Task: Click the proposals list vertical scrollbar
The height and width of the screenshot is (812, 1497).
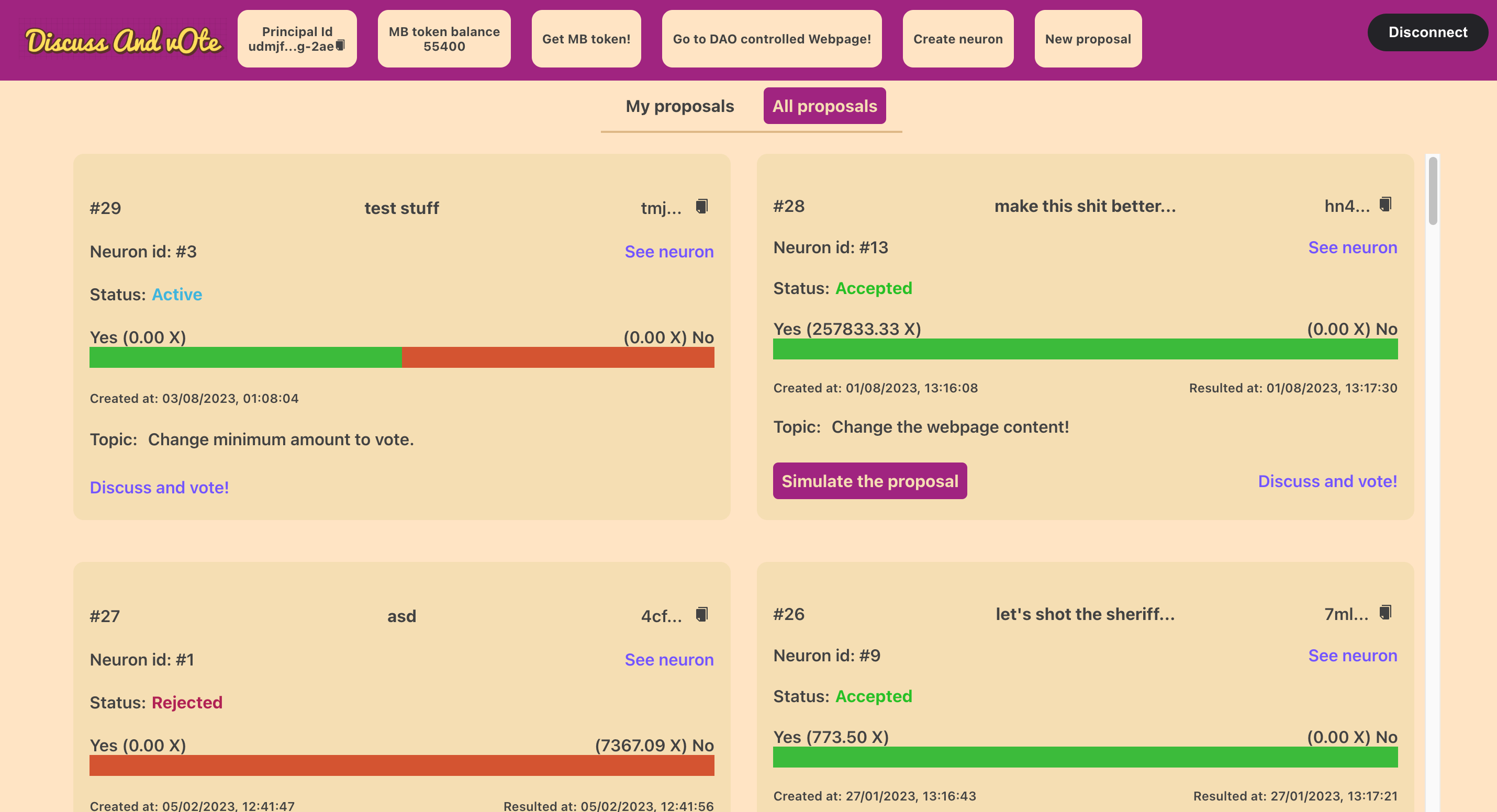Action: [x=1433, y=191]
